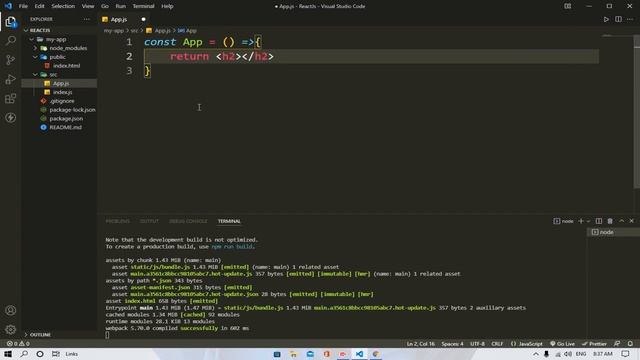Open the Terminal menu

click(x=143, y=6)
